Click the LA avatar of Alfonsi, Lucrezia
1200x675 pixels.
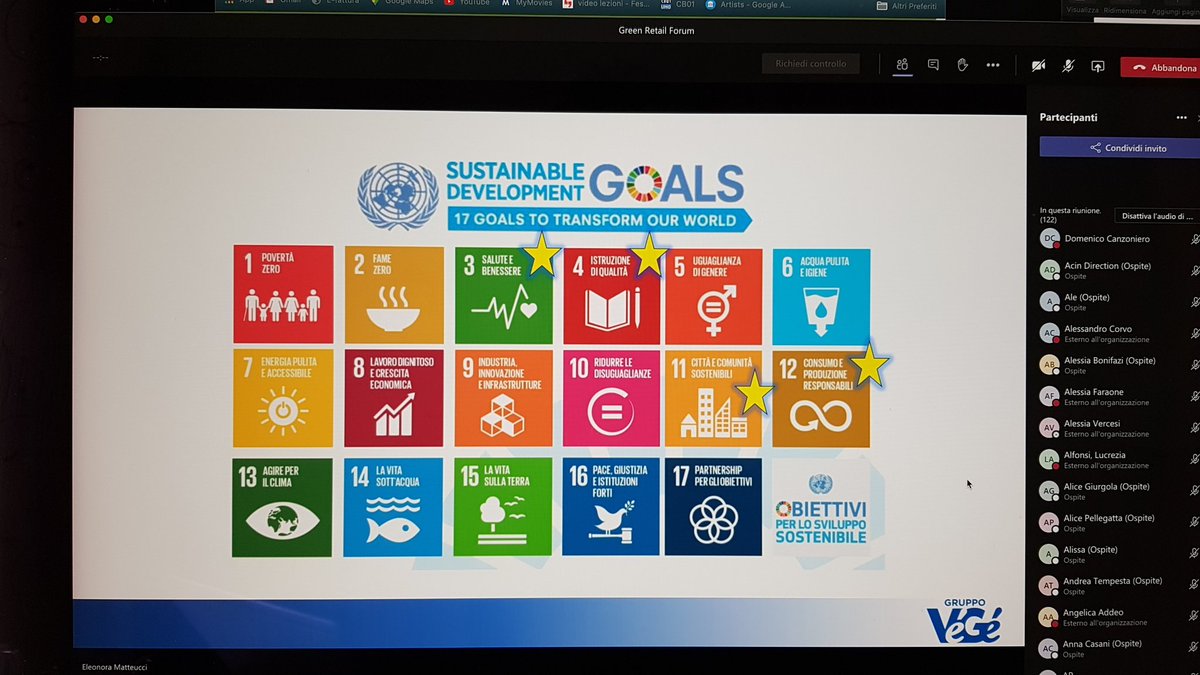1049,460
